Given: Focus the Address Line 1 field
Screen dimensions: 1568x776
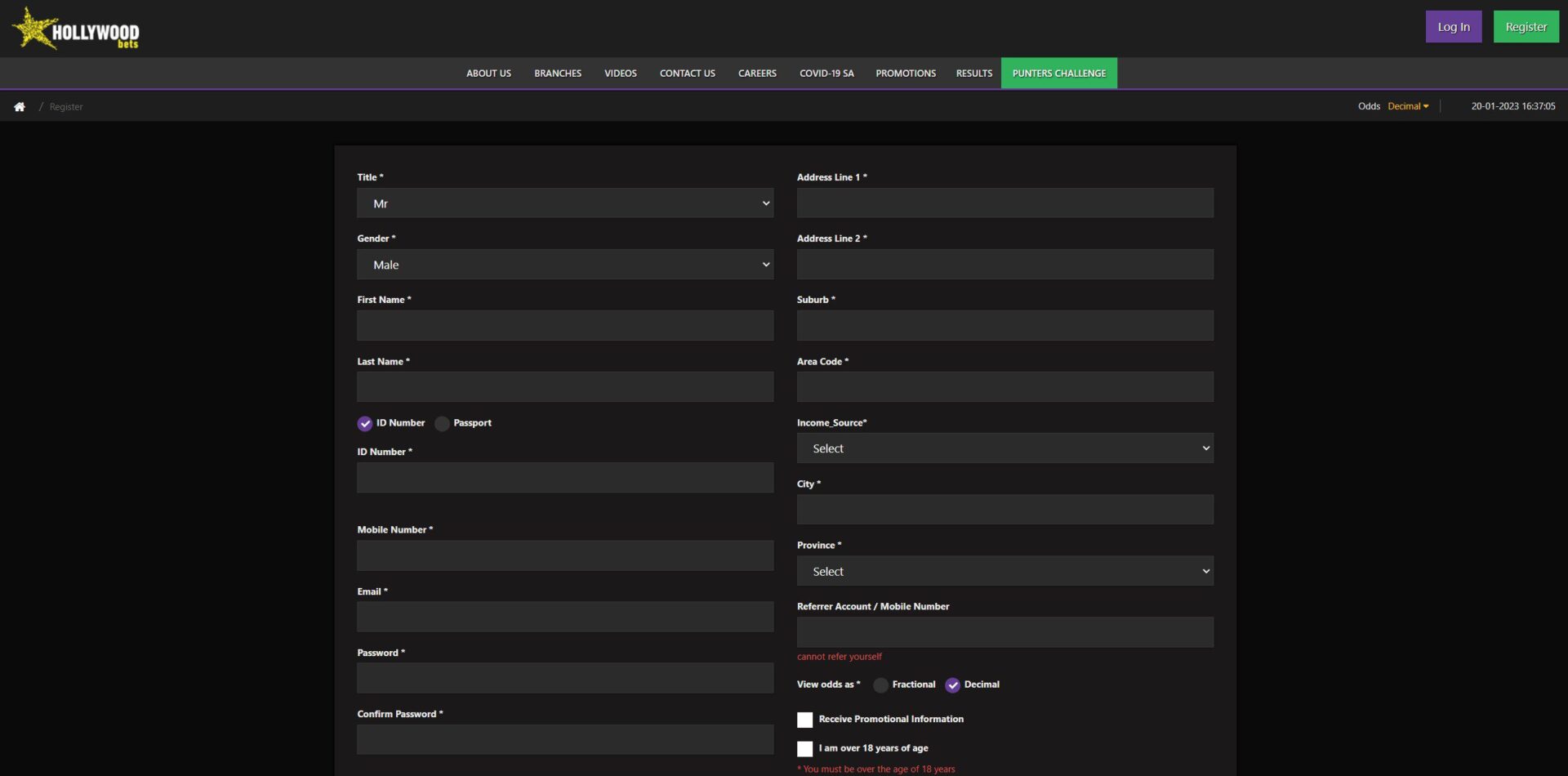Looking at the screenshot, I should pos(1005,203).
